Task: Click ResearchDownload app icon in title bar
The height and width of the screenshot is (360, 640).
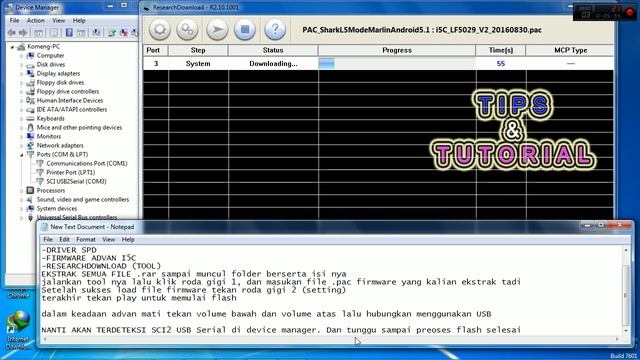Action: [146, 7]
